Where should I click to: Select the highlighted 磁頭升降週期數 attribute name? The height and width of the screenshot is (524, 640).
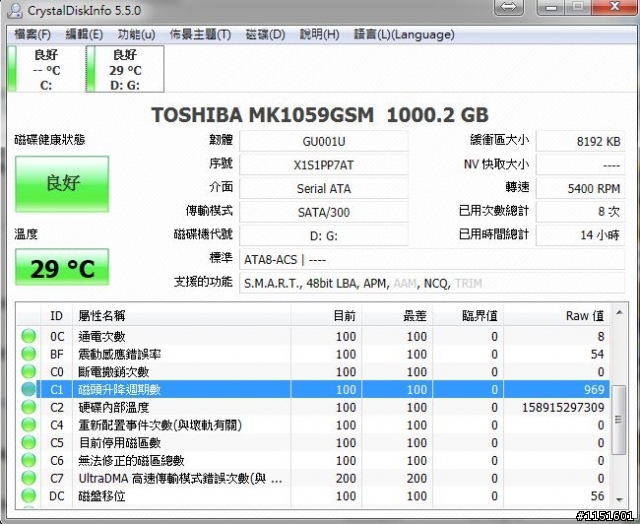pyautogui.click(x=120, y=390)
